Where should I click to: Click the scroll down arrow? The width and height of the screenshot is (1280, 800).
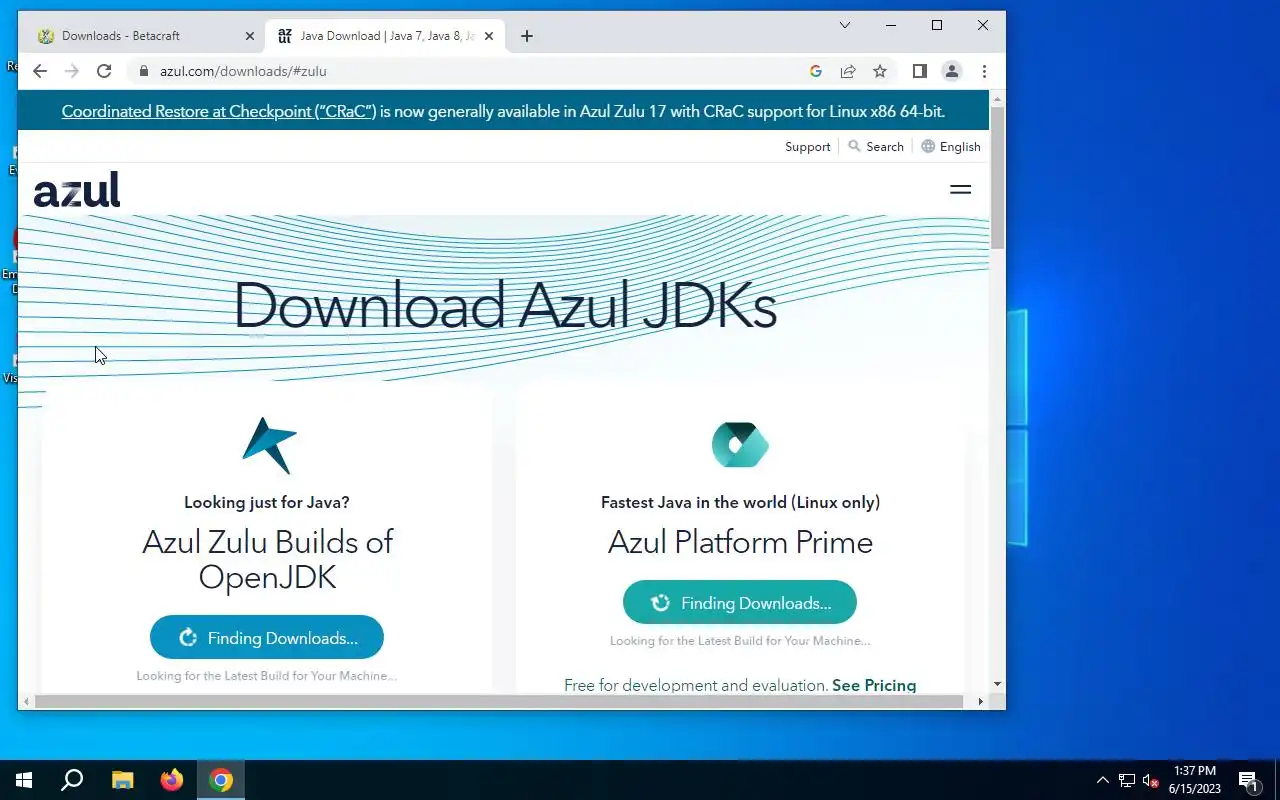pos(997,684)
